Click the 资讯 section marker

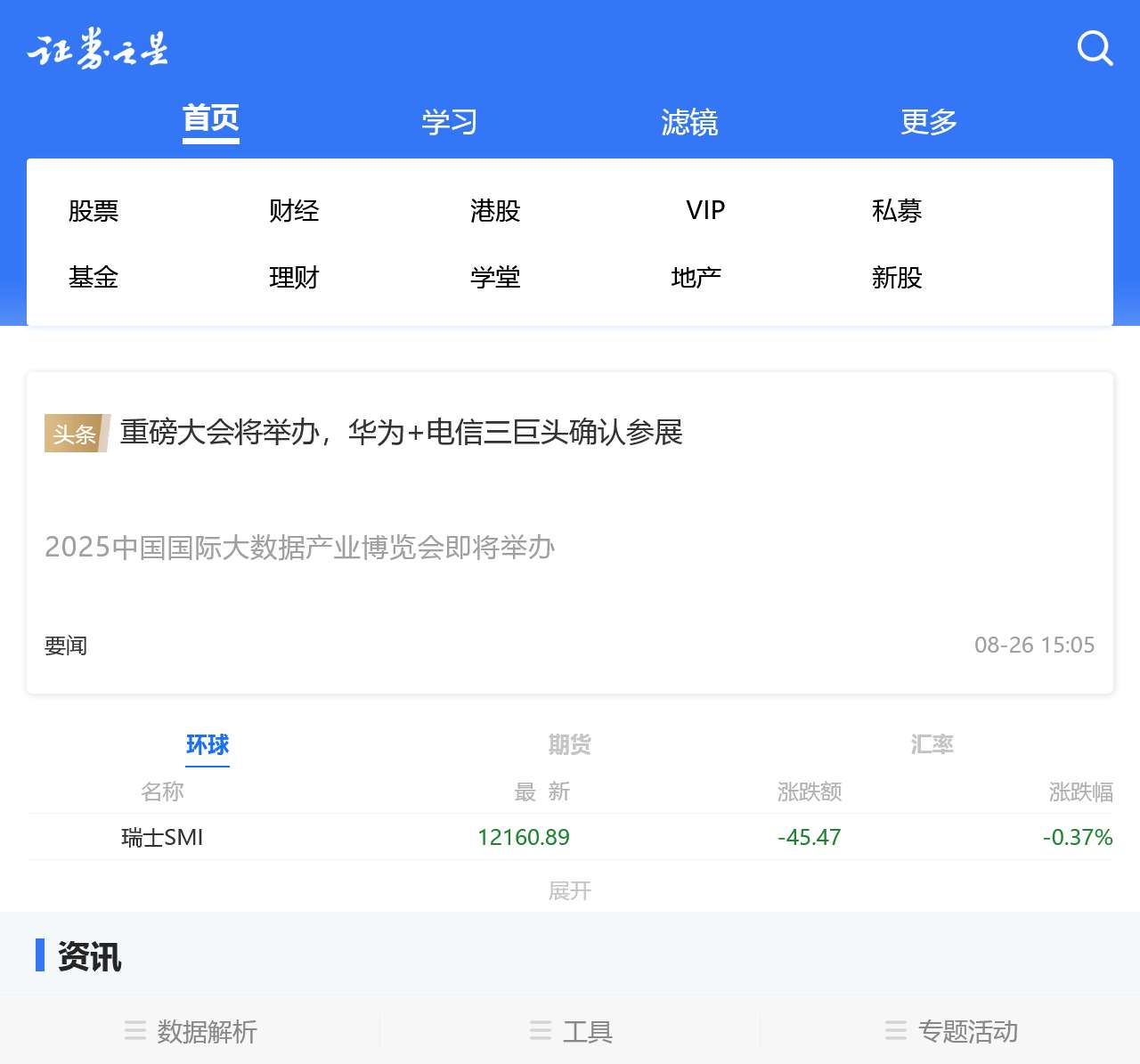click(40, 958)
